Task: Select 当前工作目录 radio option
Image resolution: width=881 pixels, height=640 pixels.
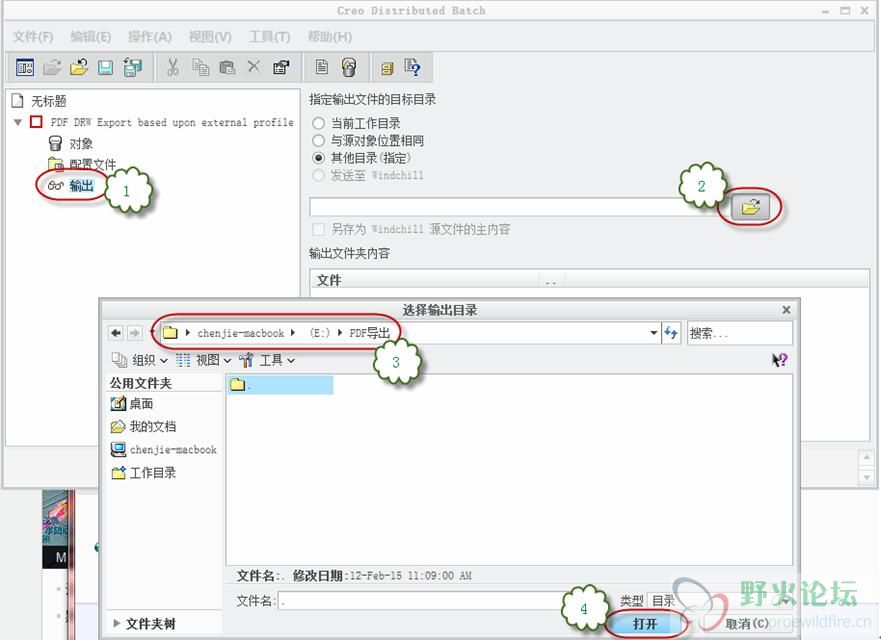Action: point(319,123)
